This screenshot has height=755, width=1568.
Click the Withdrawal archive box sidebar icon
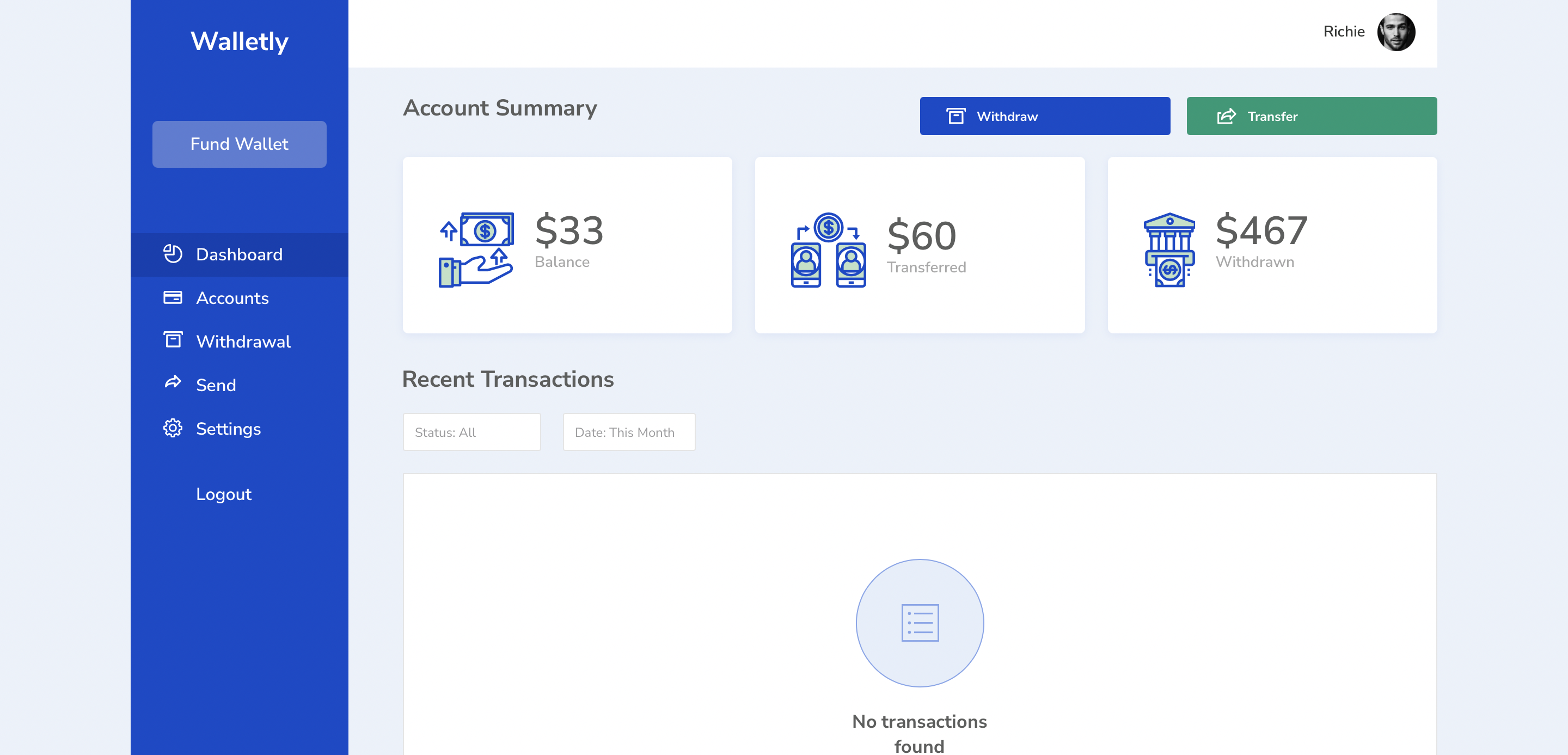click(x=172, y=340)
